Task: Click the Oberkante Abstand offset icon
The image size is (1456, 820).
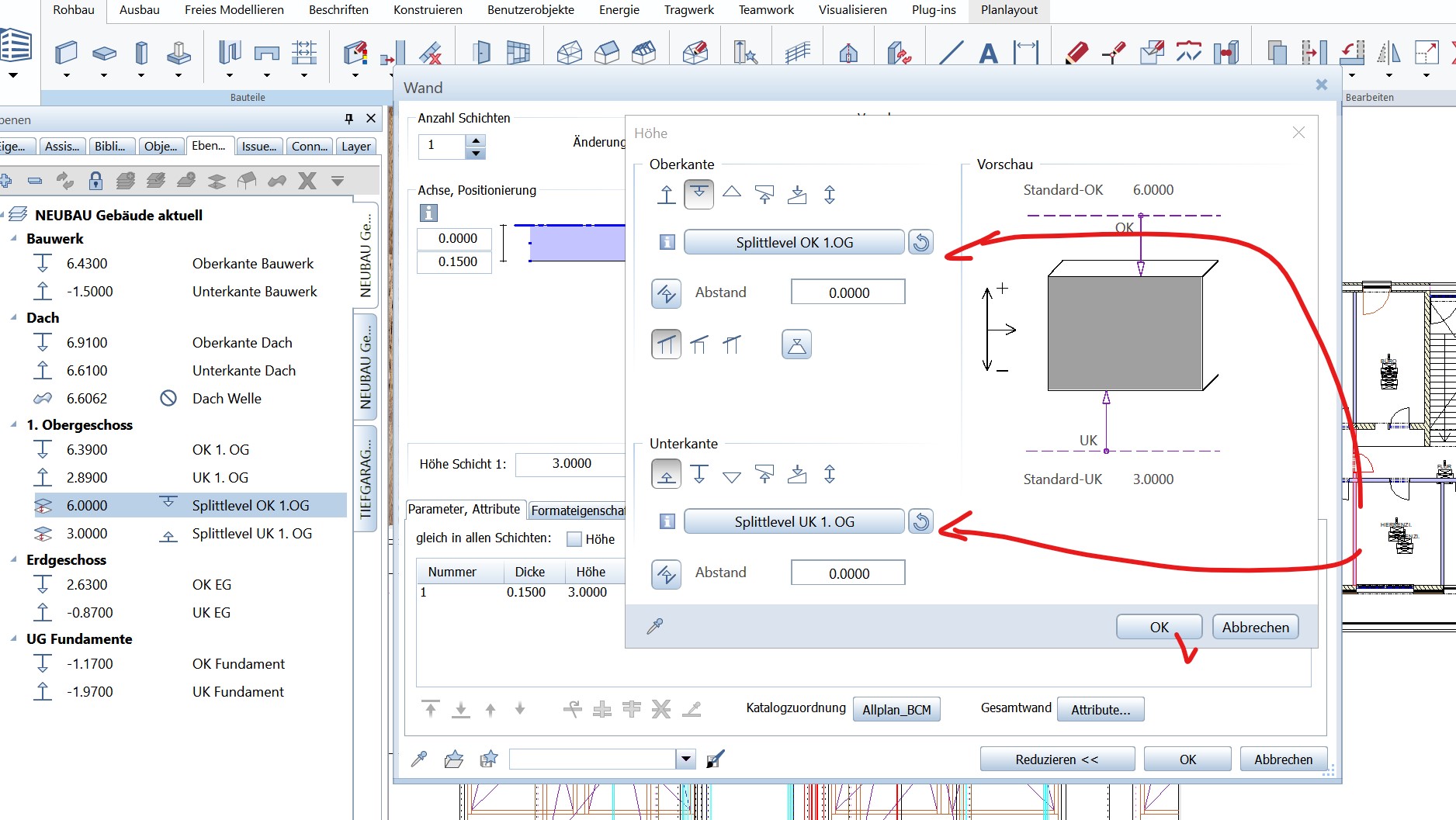Action: pyautogui.click(x=666, y=293)
